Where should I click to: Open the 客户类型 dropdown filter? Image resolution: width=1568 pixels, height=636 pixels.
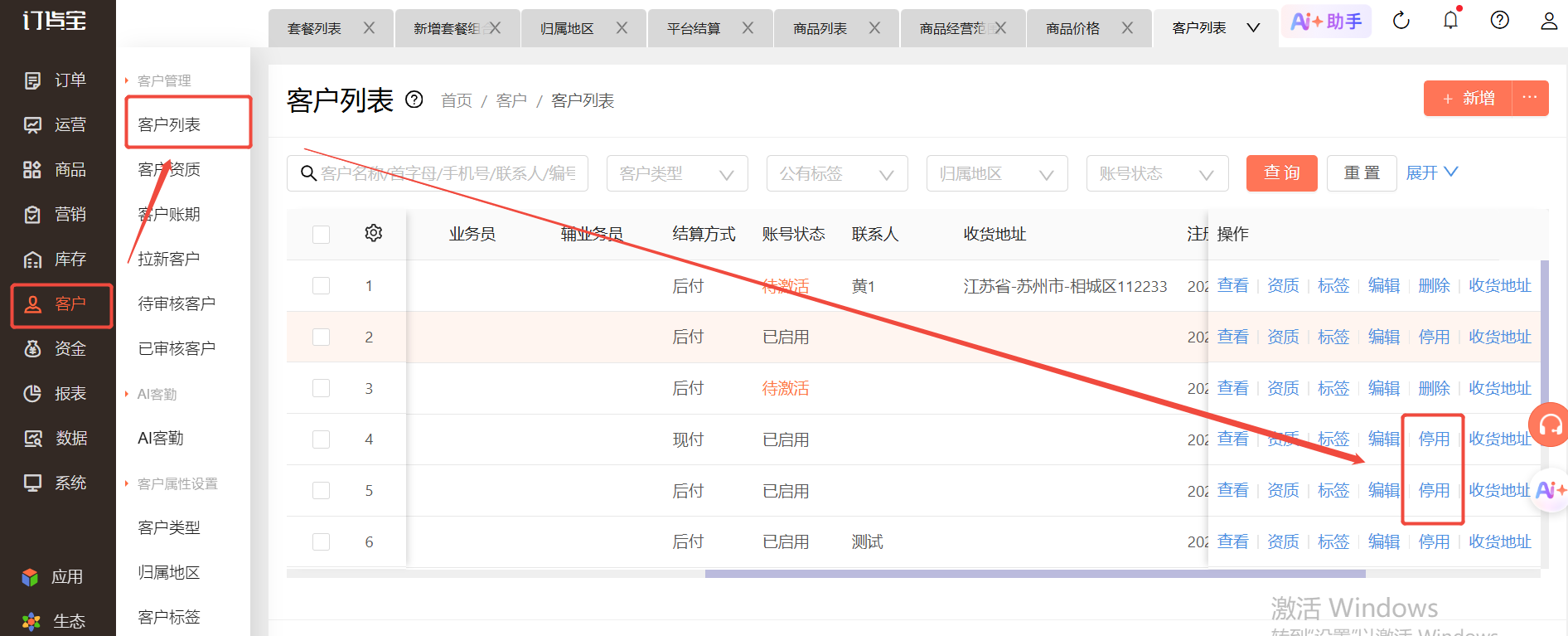(x=677, y=173)
